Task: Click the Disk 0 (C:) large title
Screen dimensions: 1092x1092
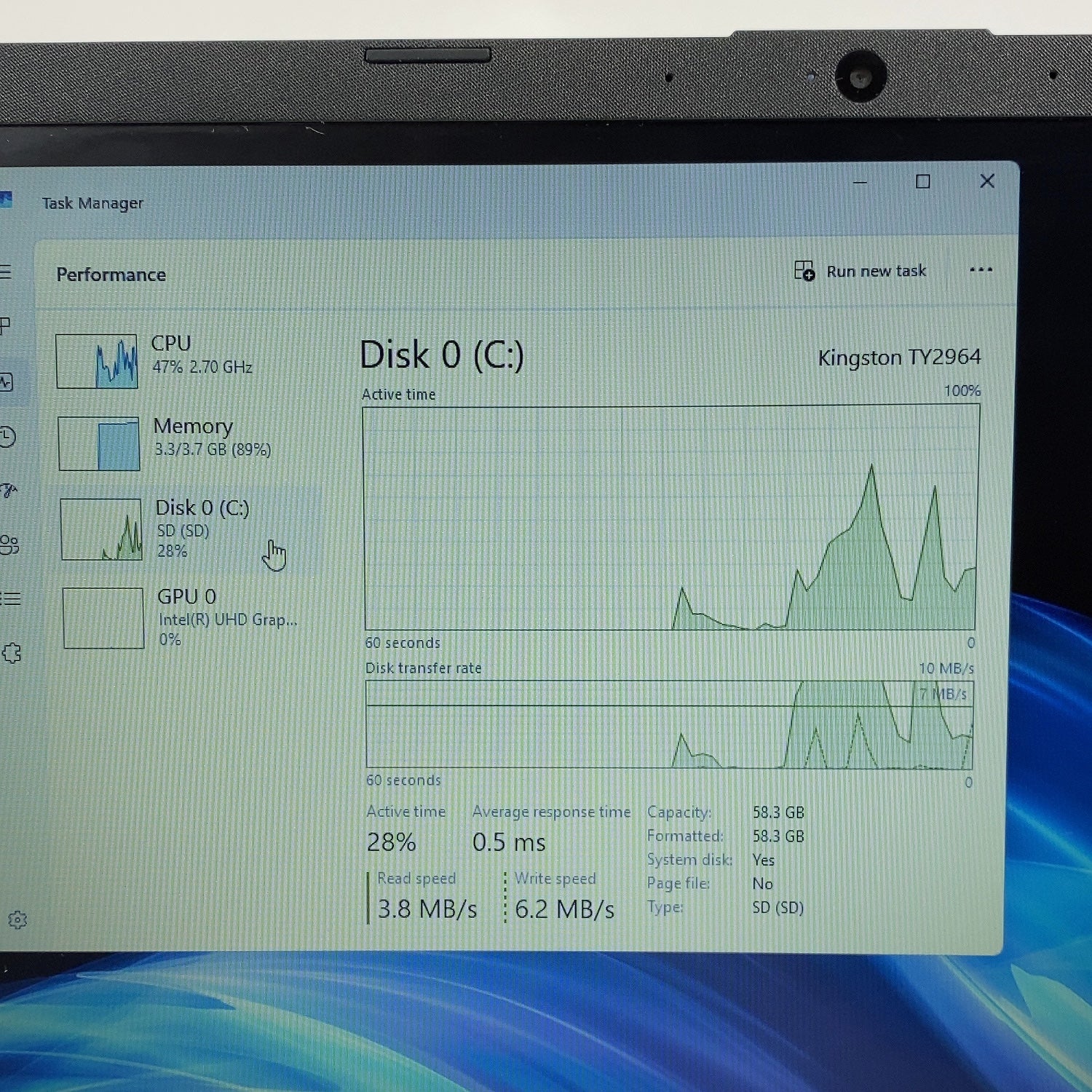Action: 442,355
